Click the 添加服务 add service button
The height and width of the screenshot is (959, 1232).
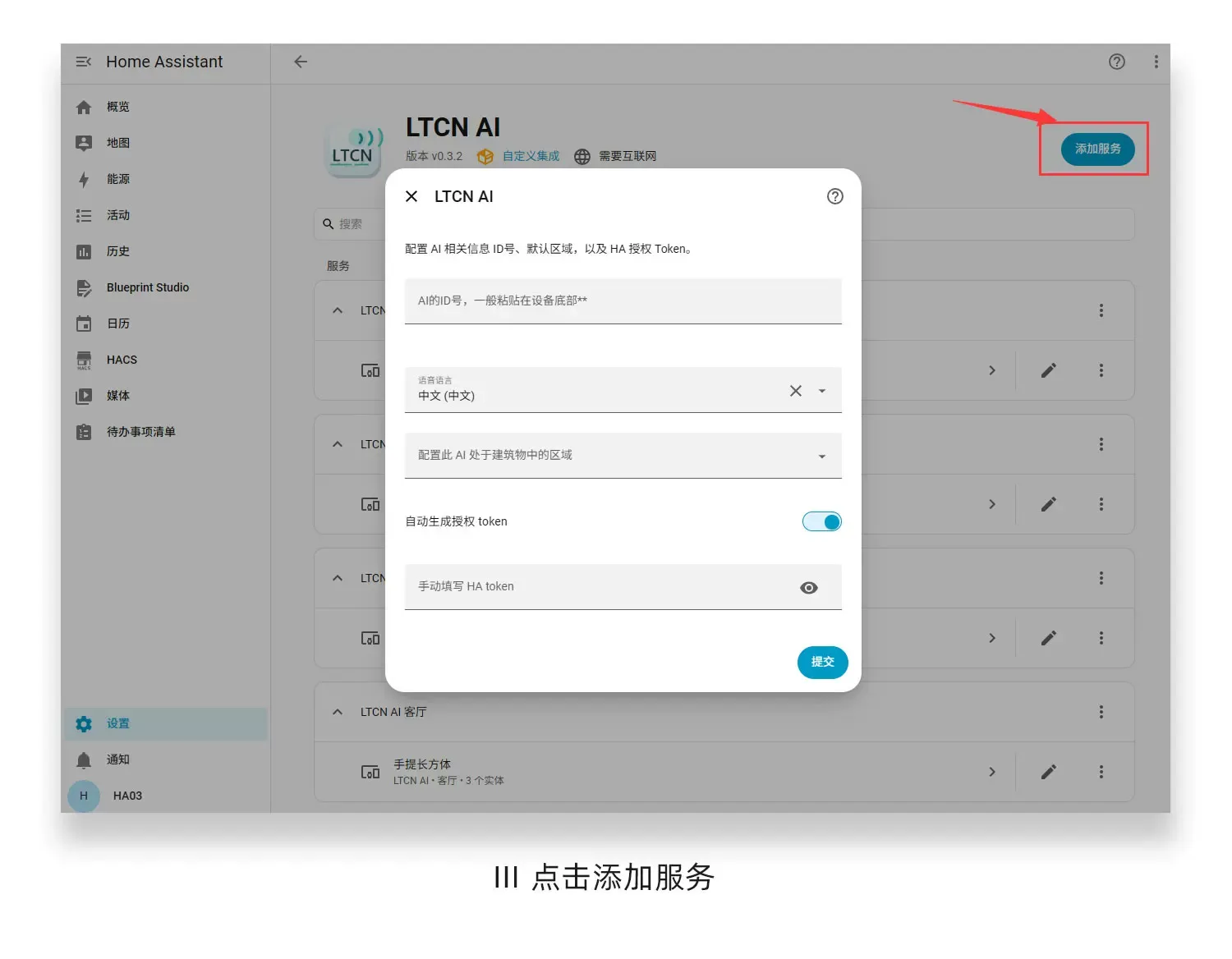tap(1097, 149)
